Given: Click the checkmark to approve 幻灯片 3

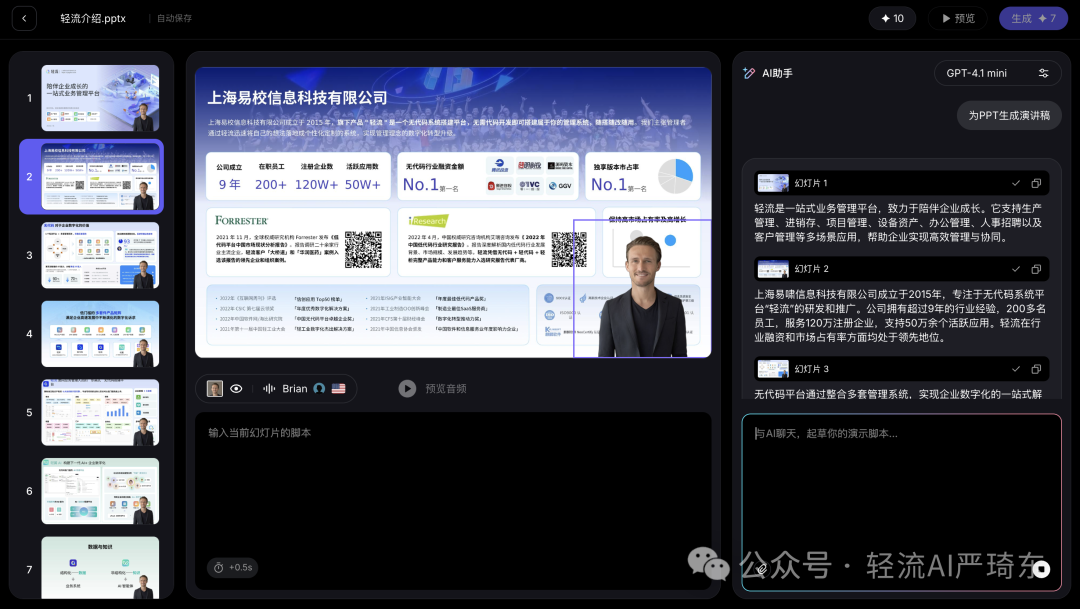Looking at the screenshot, I should (1016, 368).
